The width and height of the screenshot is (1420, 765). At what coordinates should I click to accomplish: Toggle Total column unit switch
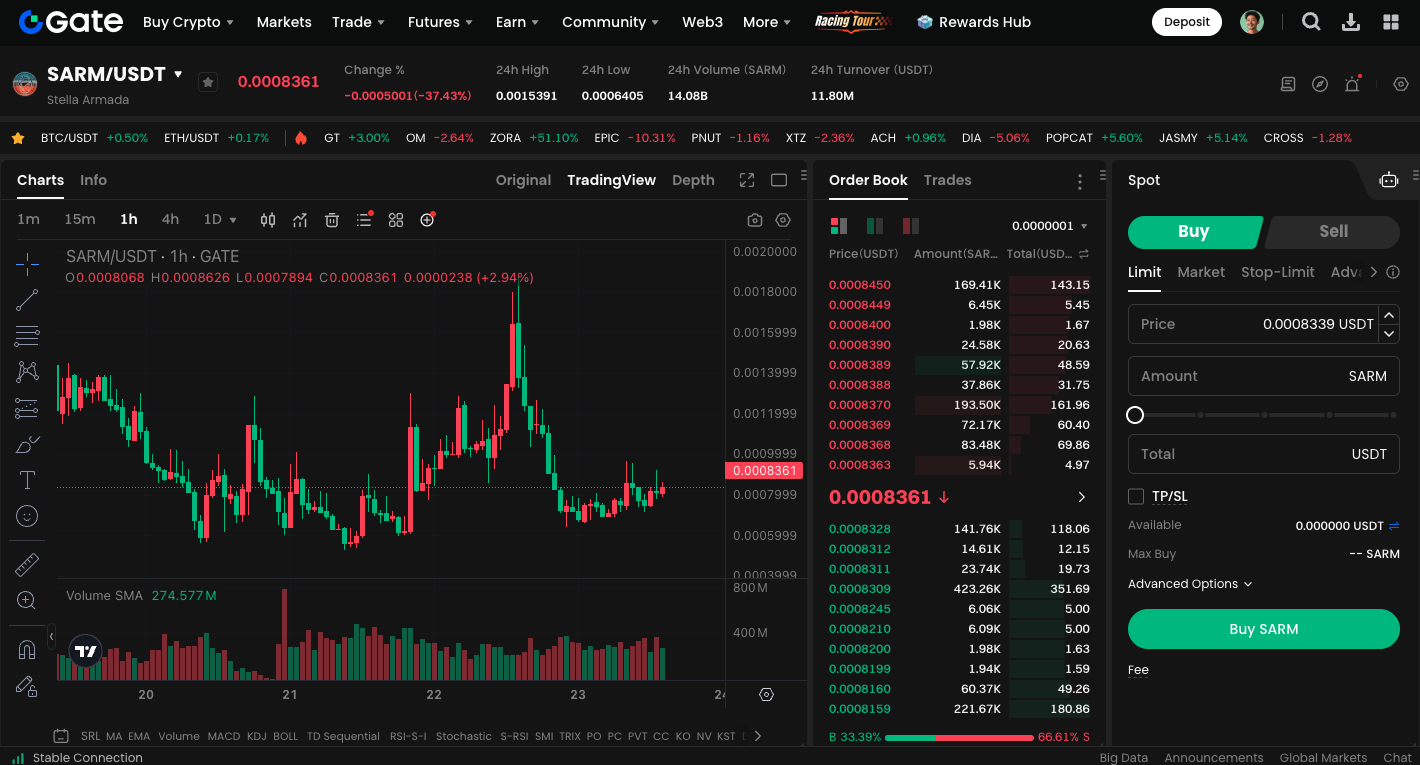pyautogui.click(x=1084, y=254)
